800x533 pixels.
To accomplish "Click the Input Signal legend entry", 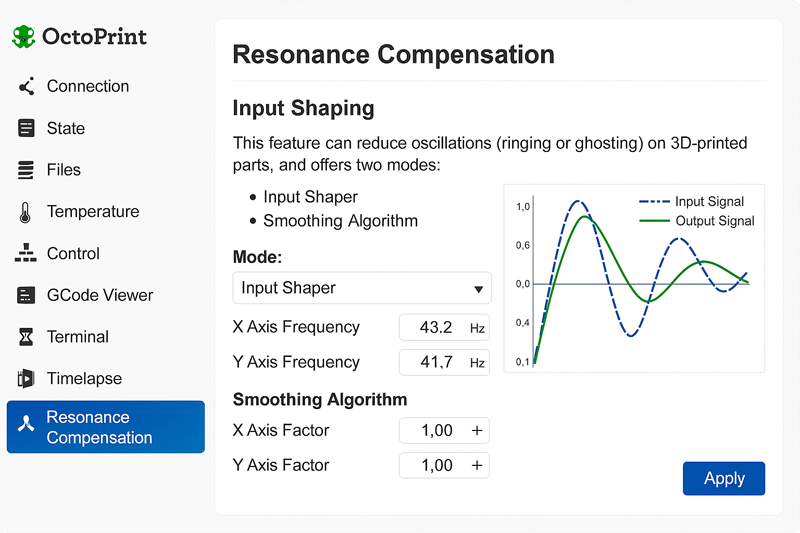I will click(691, 201).
